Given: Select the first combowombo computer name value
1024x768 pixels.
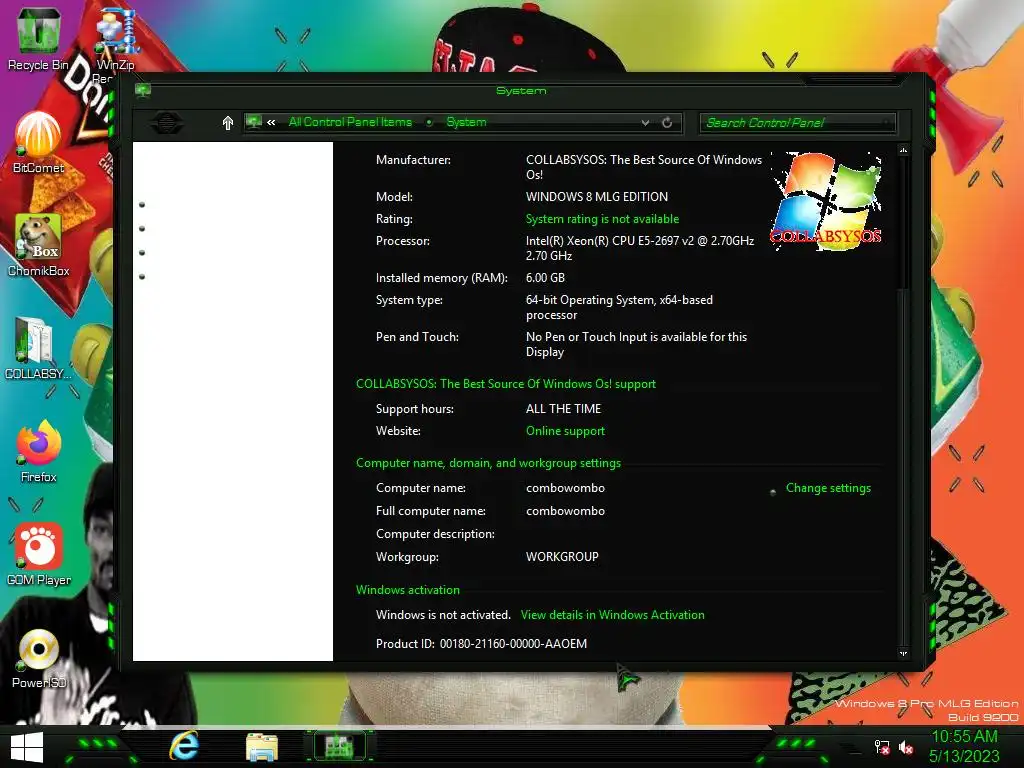Looking at the screenshot, I should click(565, 488).
